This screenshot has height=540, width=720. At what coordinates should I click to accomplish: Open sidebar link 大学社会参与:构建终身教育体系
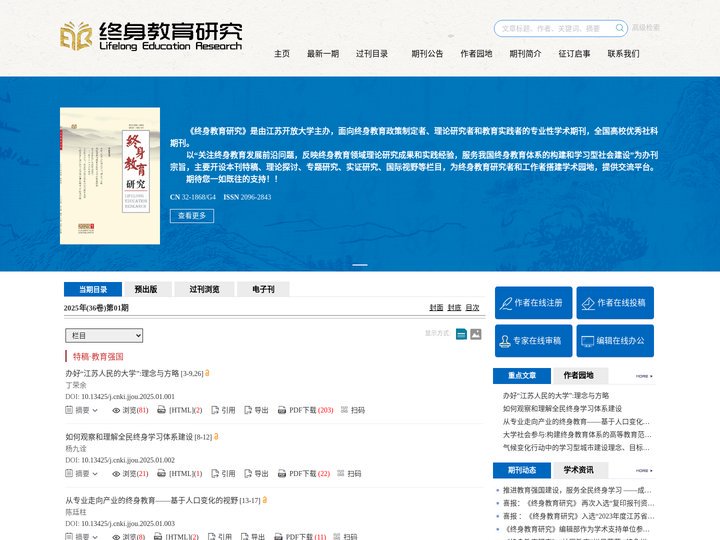(577, 434)
